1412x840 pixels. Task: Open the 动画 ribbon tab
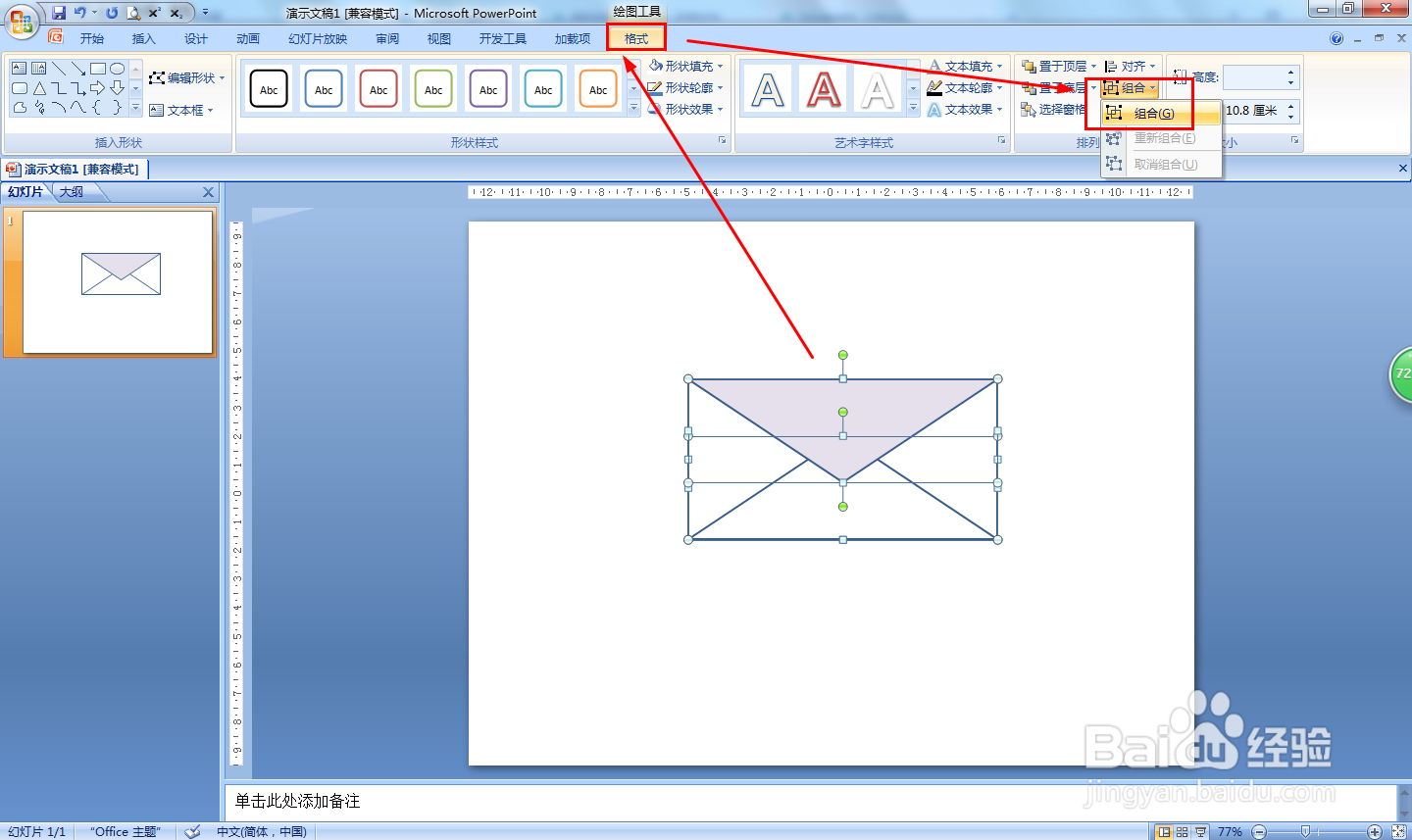[248, 38]
